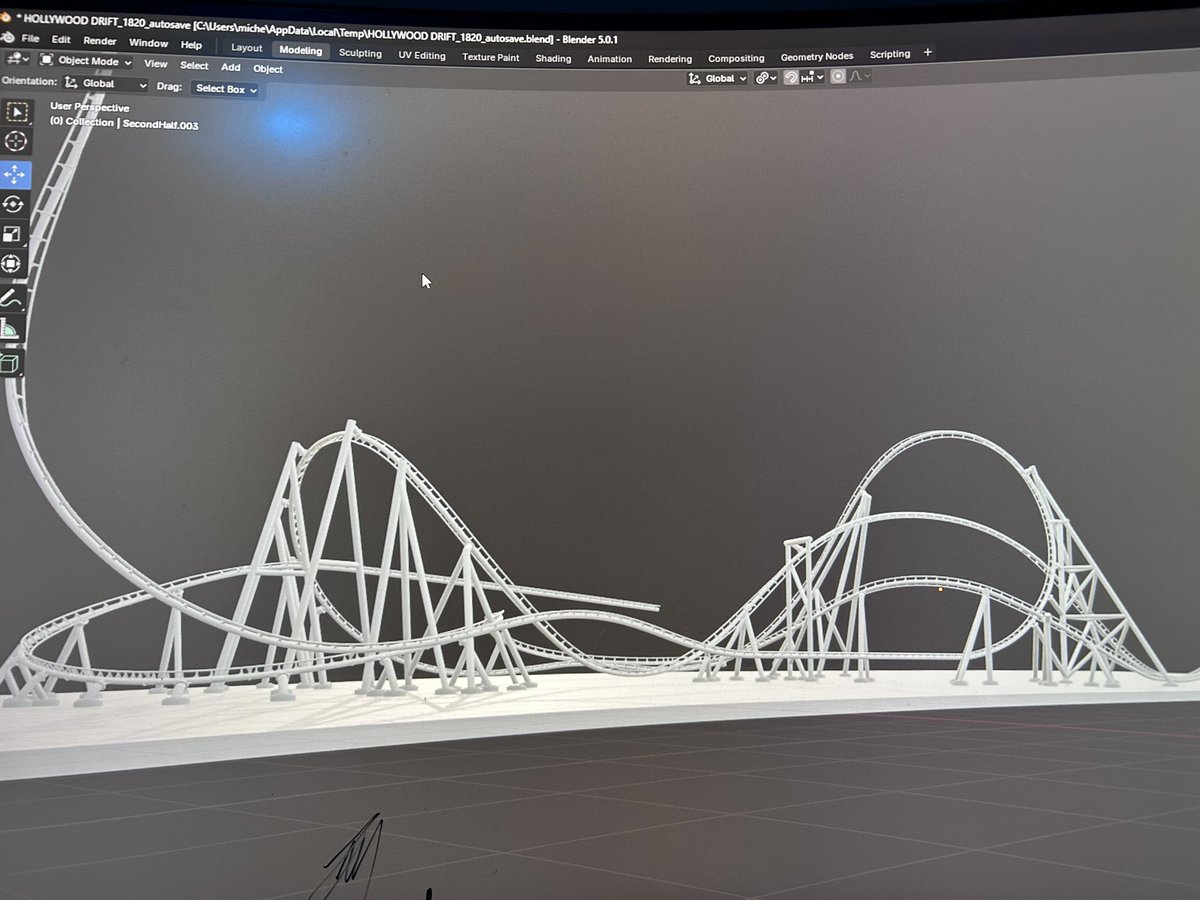Open the viewport Object menu
This screenshot has height=900, width=1200.
point(268,69)
